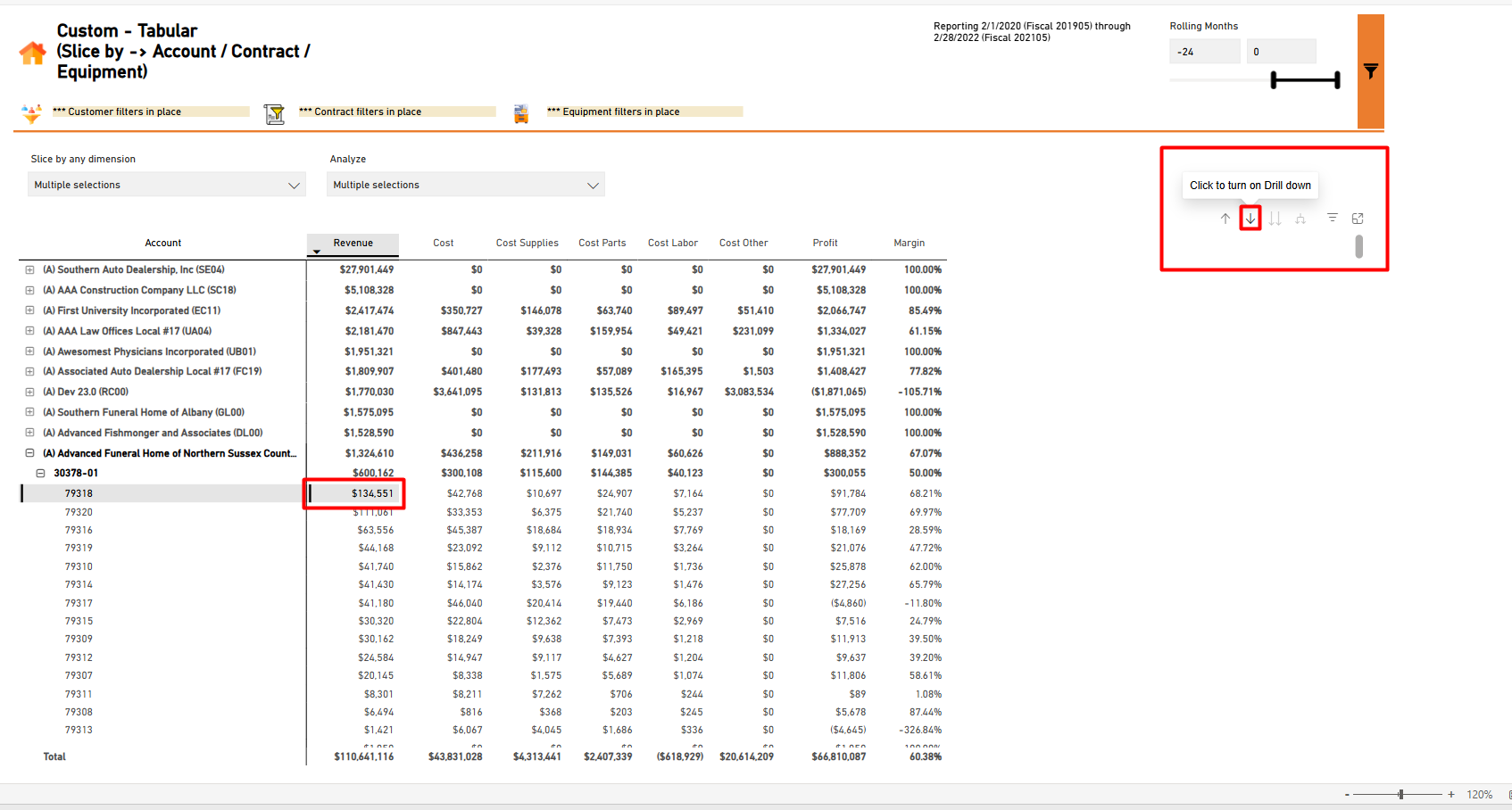Screen dimensions: 1512x810
Task: Click the zoom slider handle
Action: (1401, 794)
